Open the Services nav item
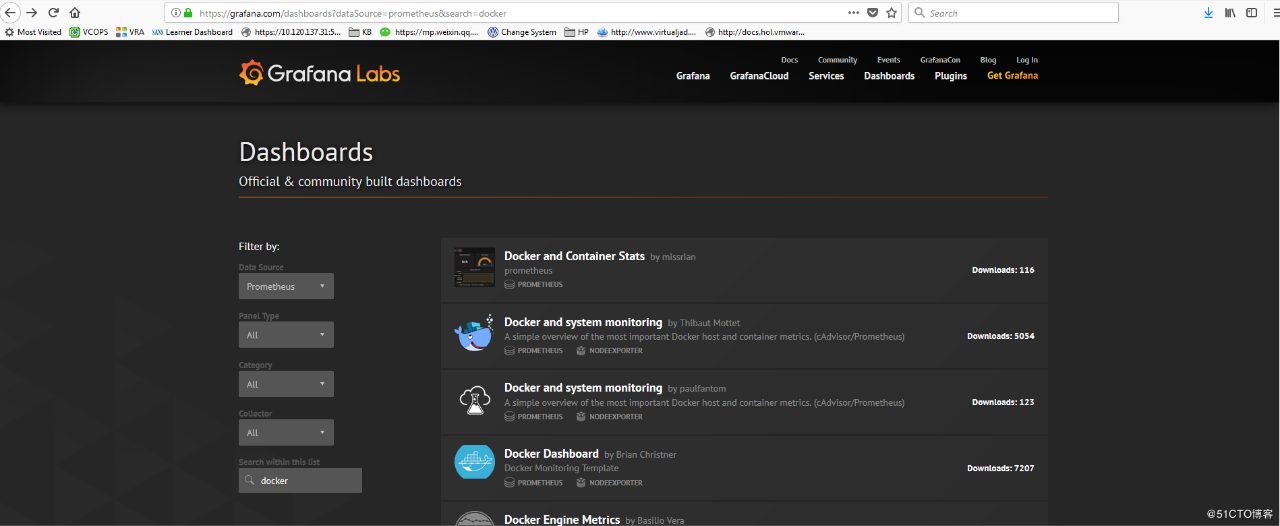1280x526 pixels. click(x=826, y=76)
